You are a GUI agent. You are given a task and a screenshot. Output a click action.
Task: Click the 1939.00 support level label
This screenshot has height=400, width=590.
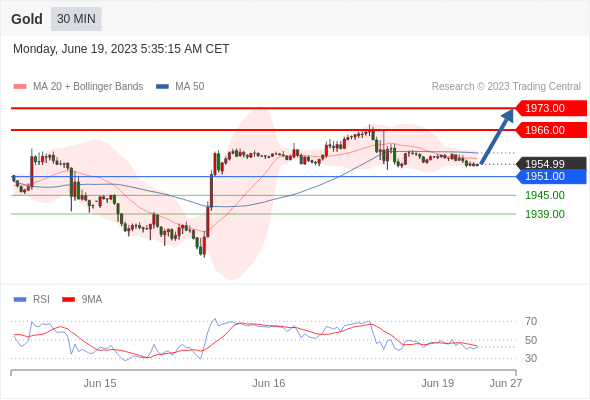[545, 214]
